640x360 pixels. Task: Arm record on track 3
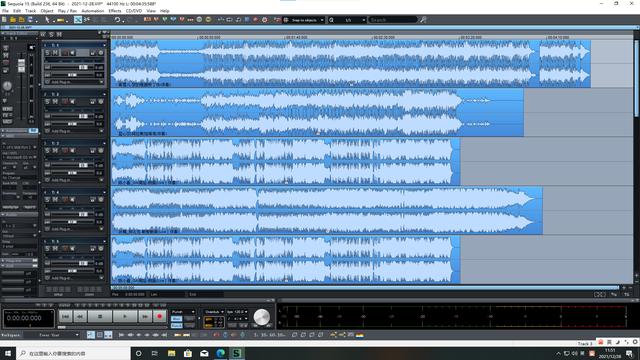tap(65, 151)
